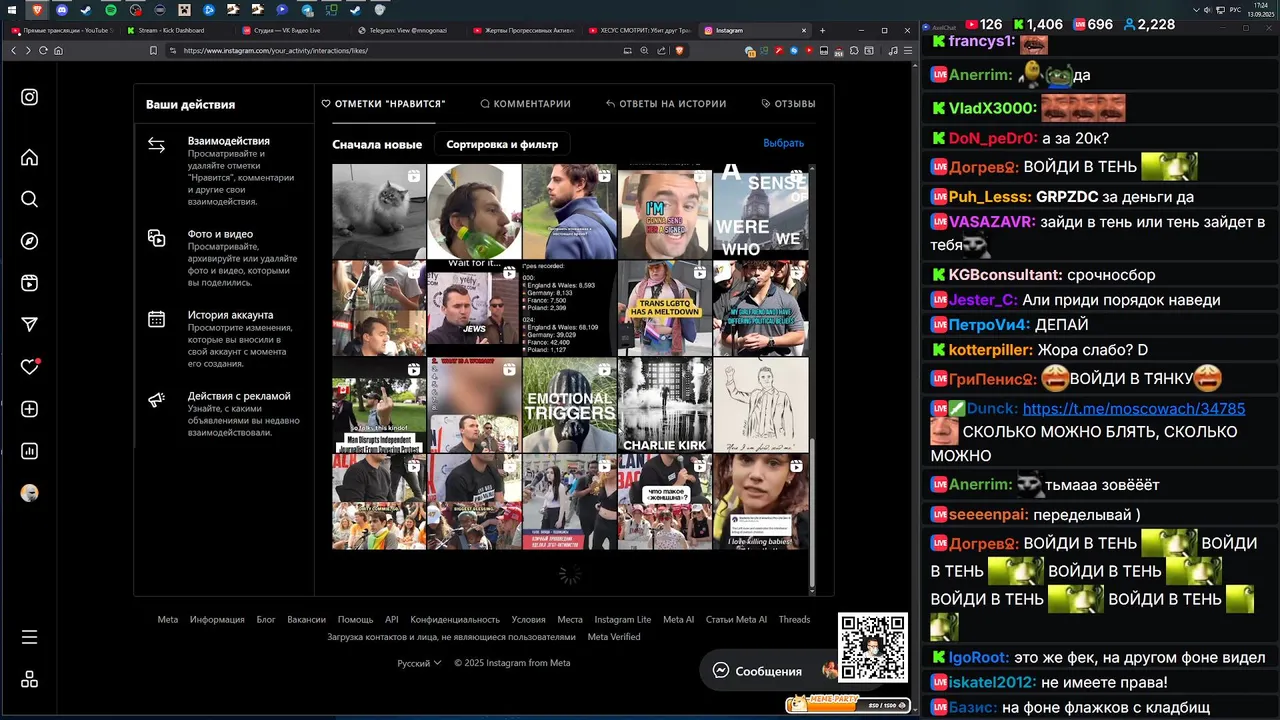Go to Home feed icon in sidebar
The image size is (1280, 720).
[30, 157]
